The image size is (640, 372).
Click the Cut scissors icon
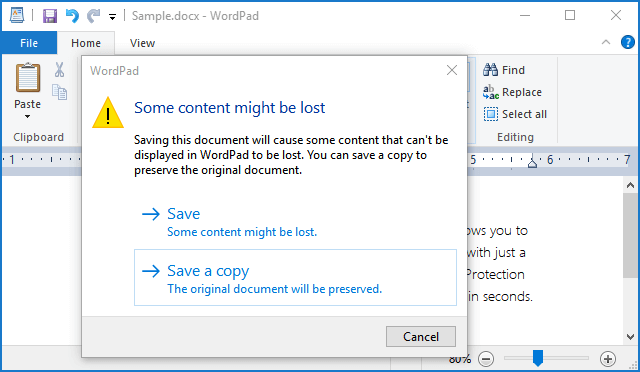pos(60,70)
